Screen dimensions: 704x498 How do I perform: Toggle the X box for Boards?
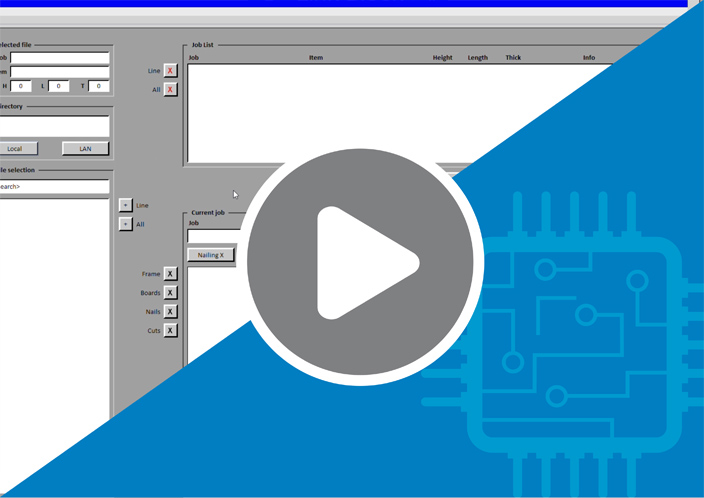pos(170,293)
